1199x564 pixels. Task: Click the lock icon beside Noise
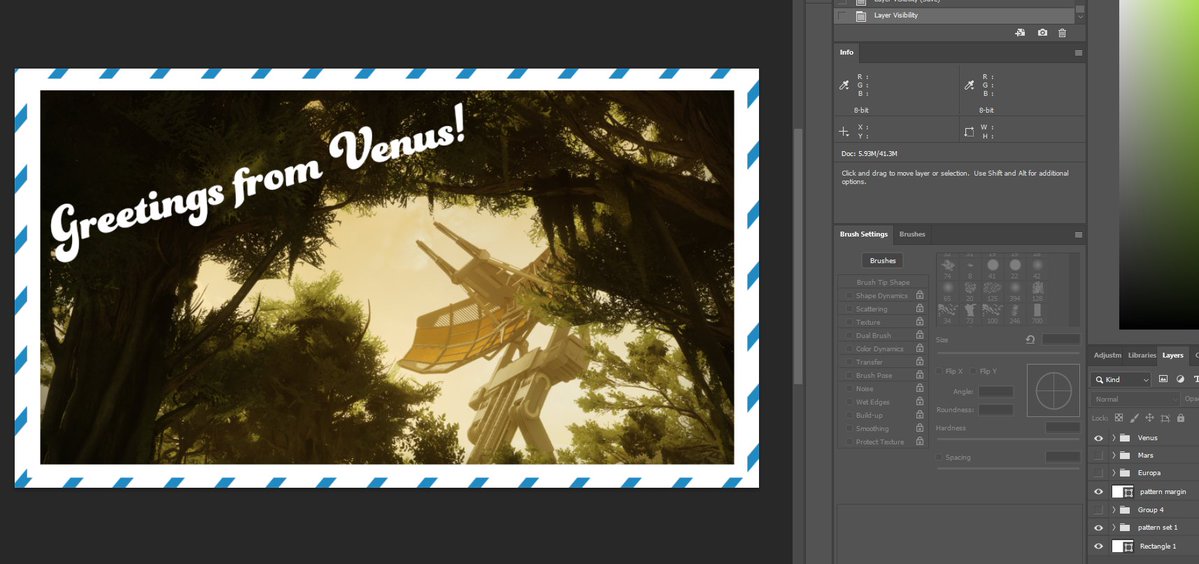coord(920,389)
